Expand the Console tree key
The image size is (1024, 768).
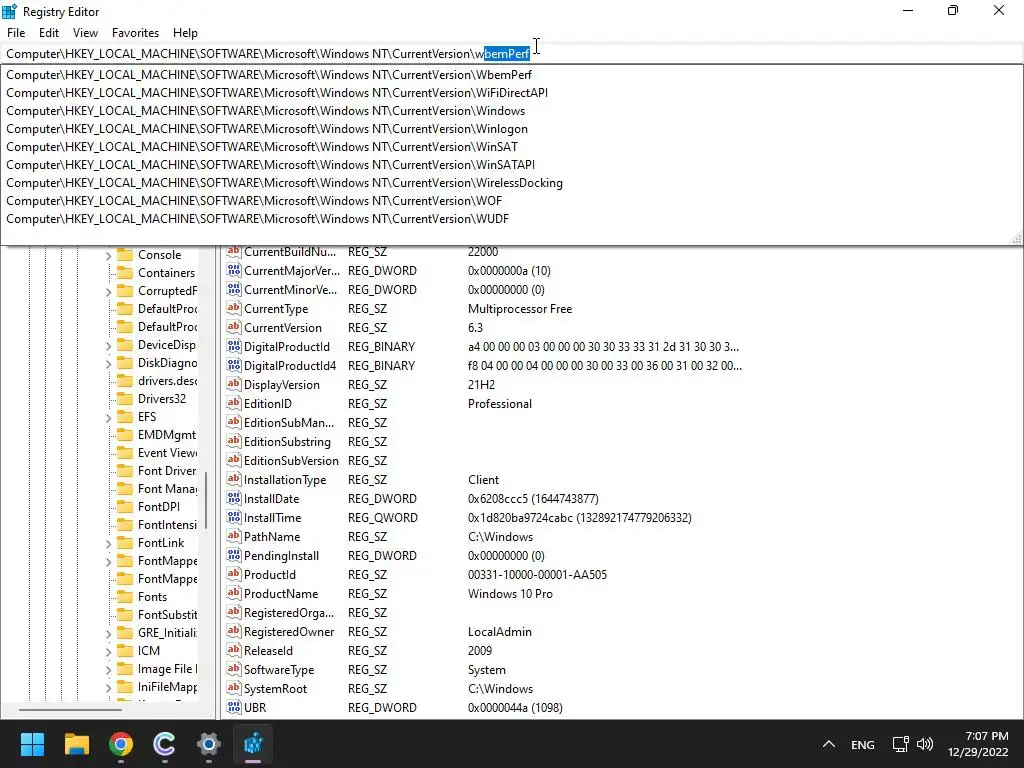click(108, 256)
